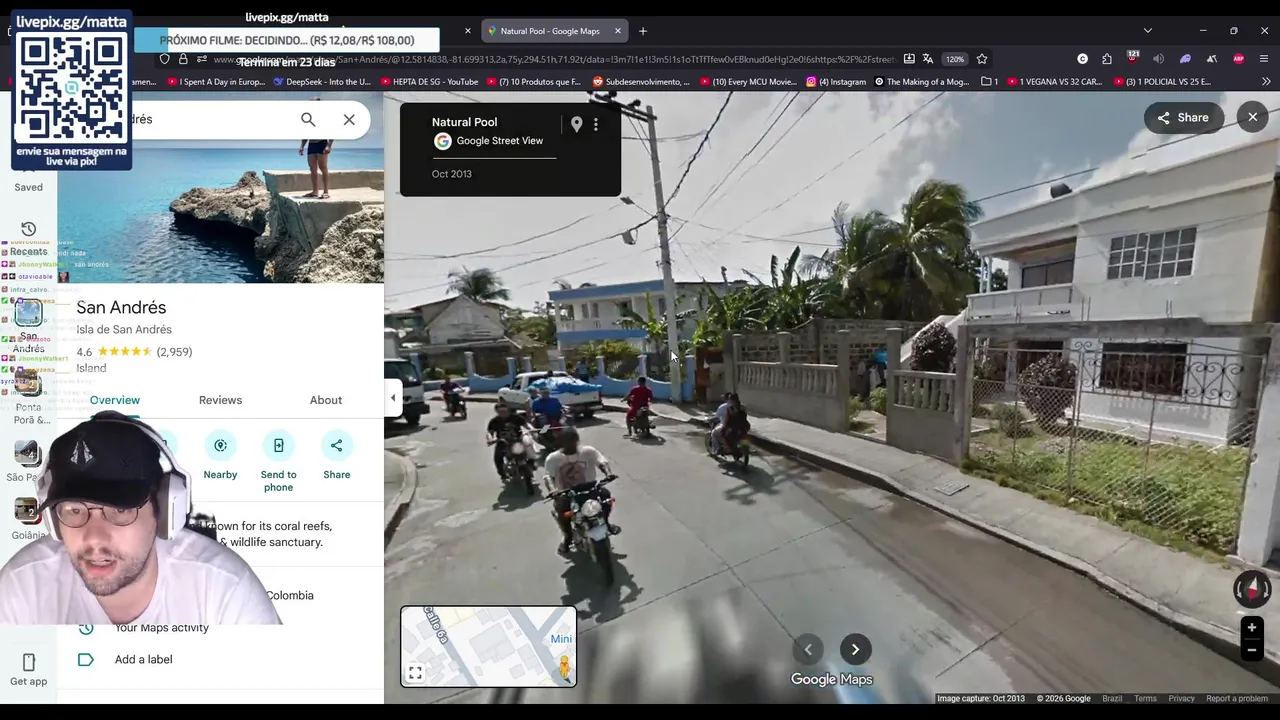Switch to the Overview tab

pyautogui.click(x=115, y=400)
